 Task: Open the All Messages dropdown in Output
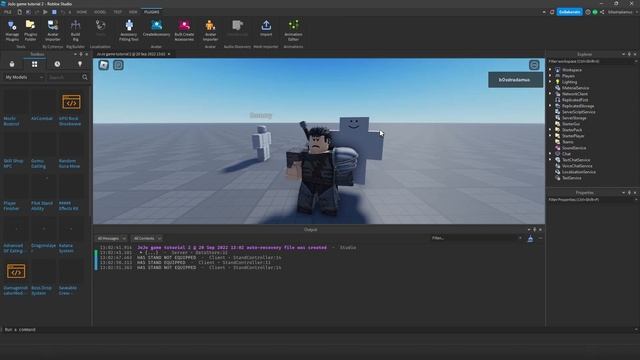tap(111, 238)
